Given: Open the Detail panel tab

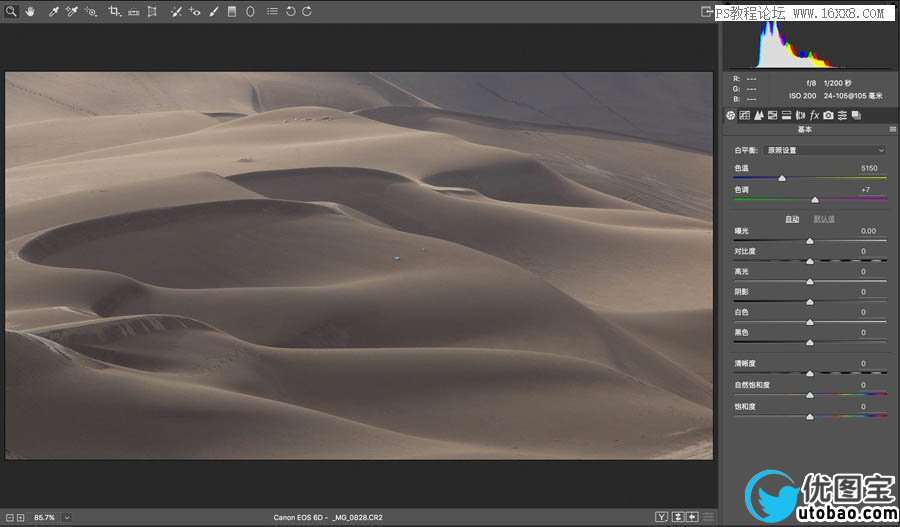Looking at the screenshot, I should tap(759, 115).
